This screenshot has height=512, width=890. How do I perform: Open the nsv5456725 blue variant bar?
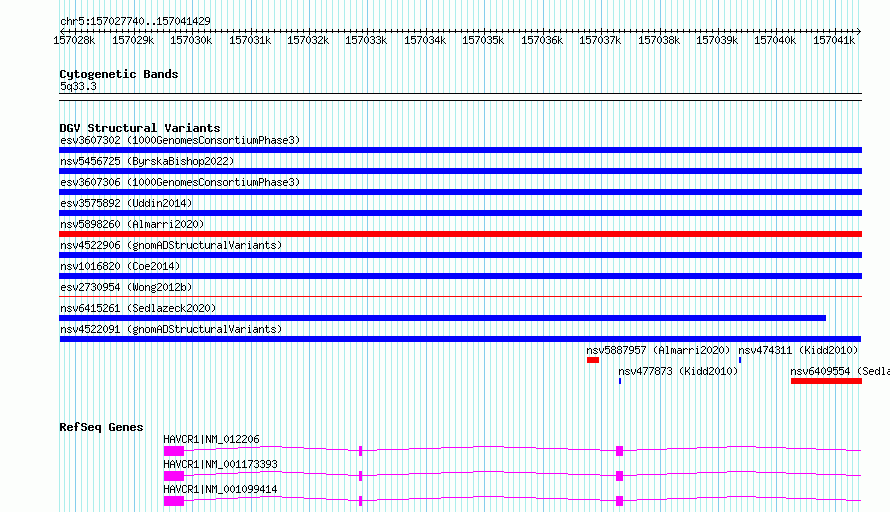[x=460, y=171]
